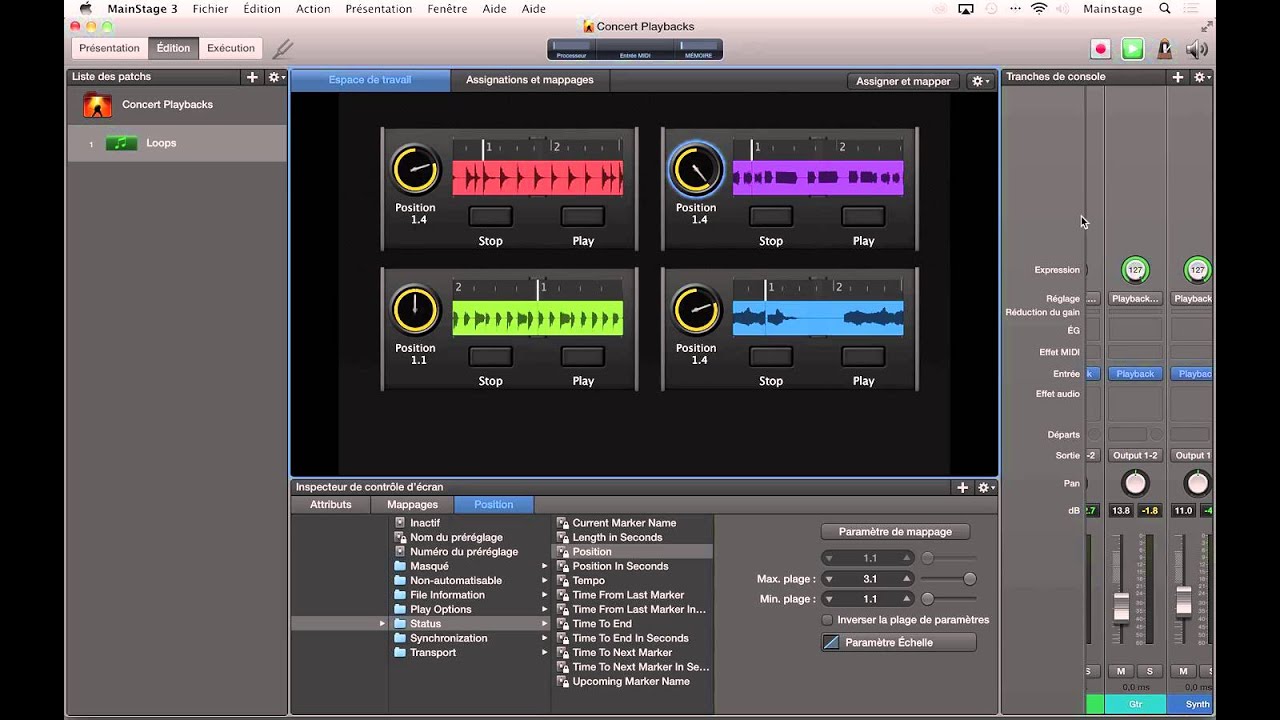Click the purple loop Position knob
Screen dimensions: 1280x720
pos(696,170)
